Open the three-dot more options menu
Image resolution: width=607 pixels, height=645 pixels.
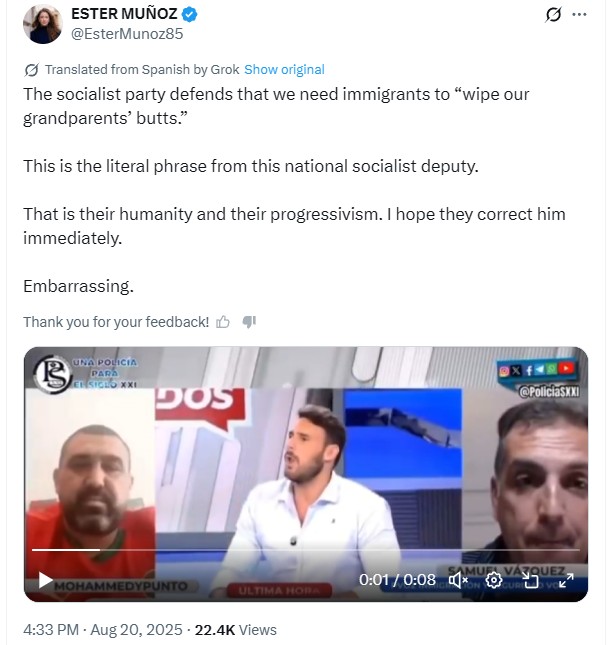point(579,14)
